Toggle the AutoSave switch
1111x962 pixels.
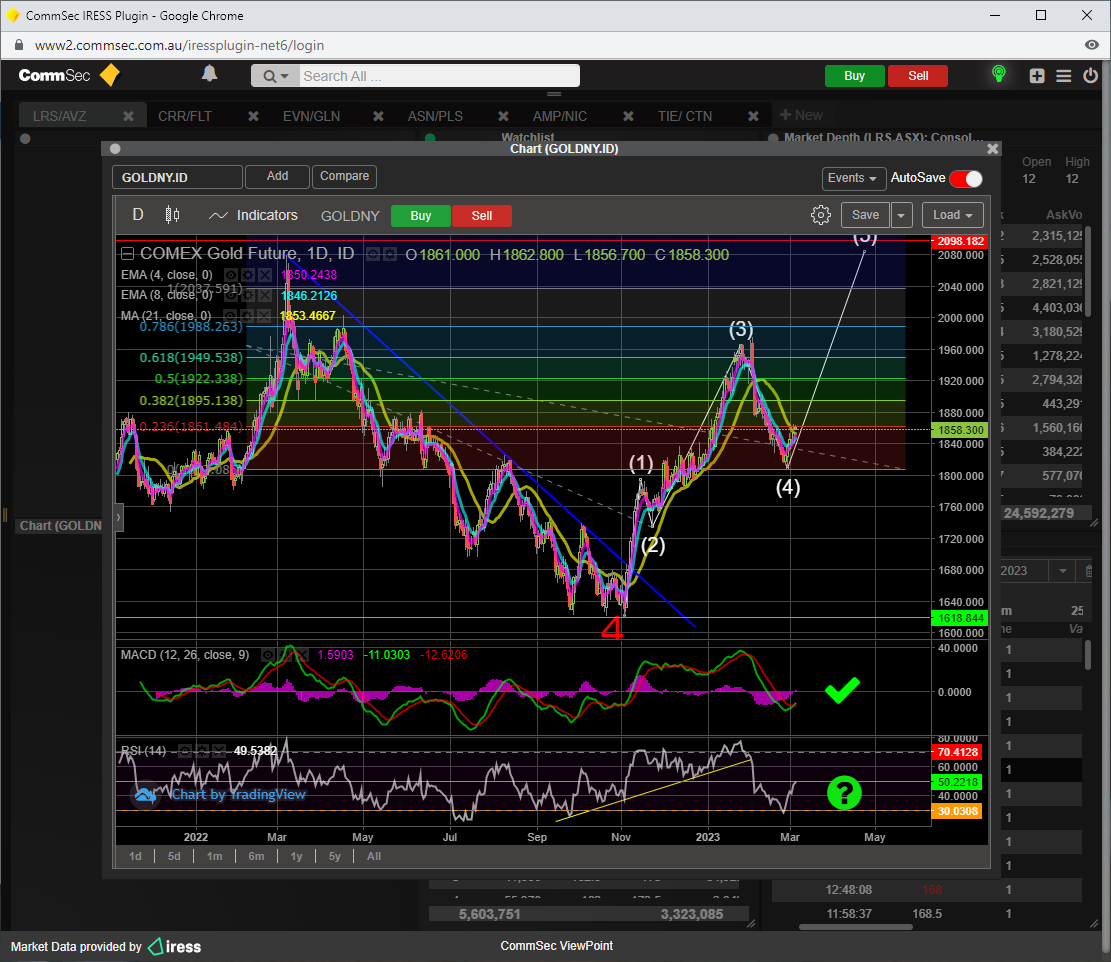click(966, 179)
